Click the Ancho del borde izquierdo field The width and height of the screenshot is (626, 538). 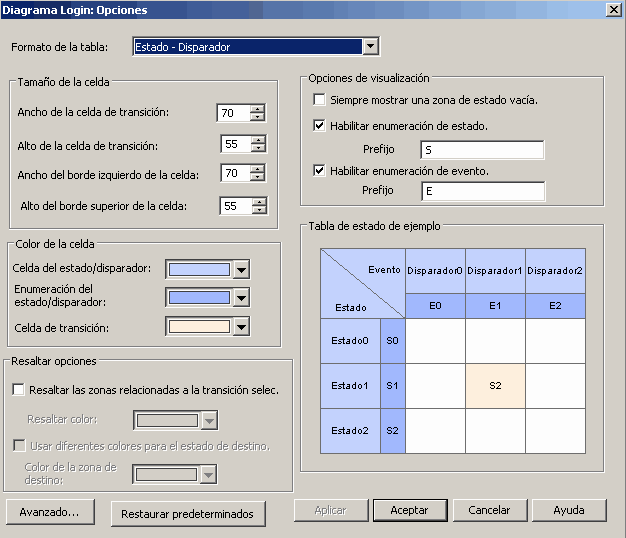[236, 173]
